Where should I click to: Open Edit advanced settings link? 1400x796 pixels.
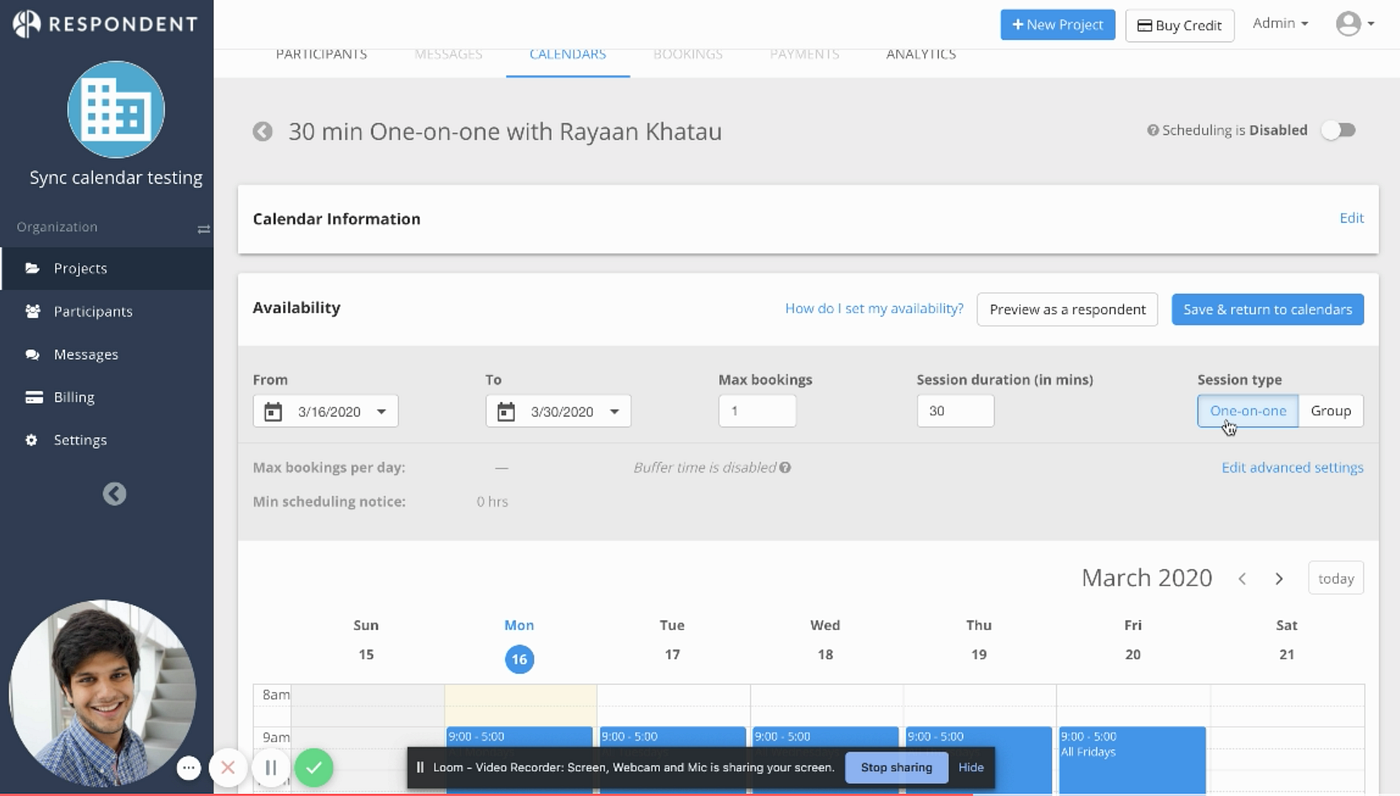[x=1292, y=468]
